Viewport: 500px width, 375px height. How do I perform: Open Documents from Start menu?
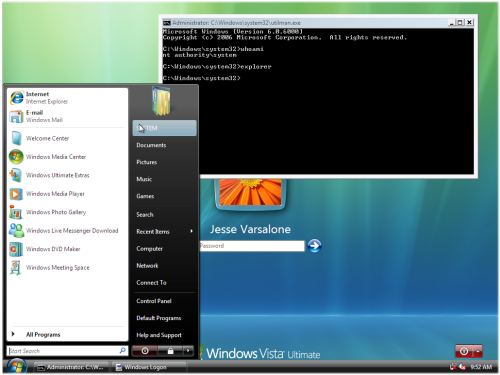(x=151, y=145)
